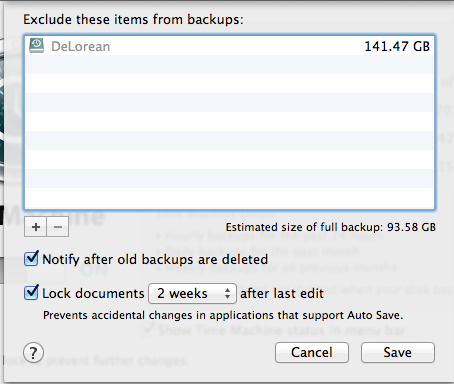454x384 pixels.
Task: Click the up-down arrows on the weeks popup
Action: 227,293
